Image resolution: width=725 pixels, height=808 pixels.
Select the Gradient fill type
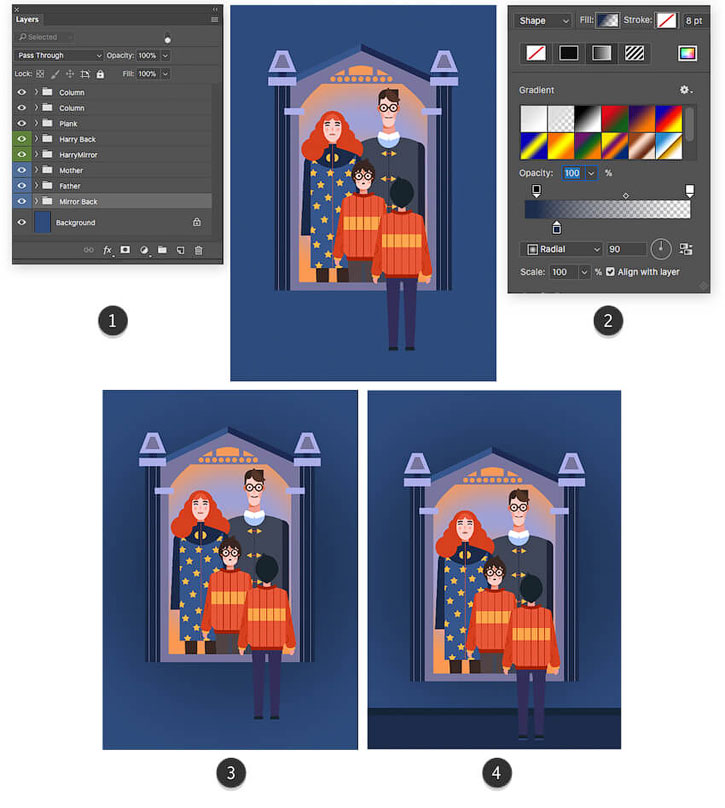pyautogui.click(x=601, y=53)
